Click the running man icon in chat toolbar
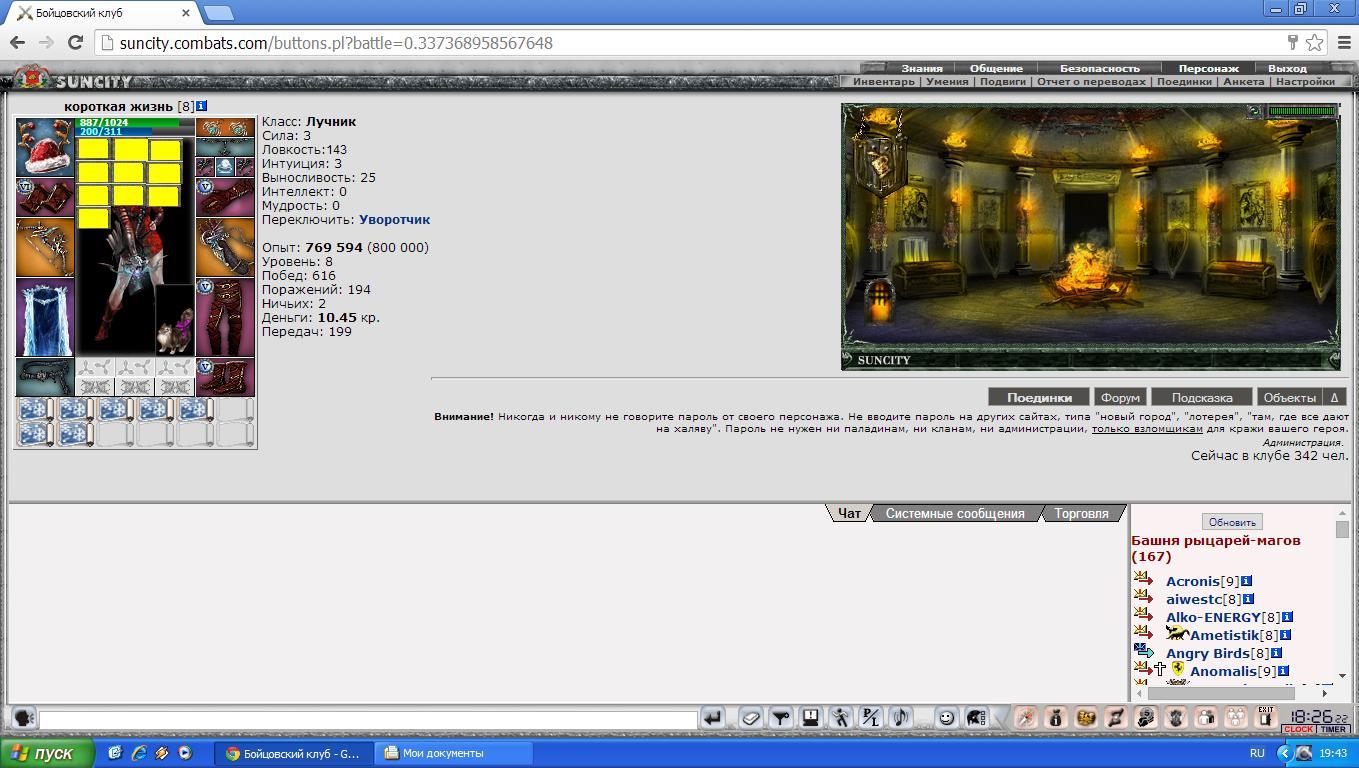This screenshot has width=1359, height=768. coord(841,717)
